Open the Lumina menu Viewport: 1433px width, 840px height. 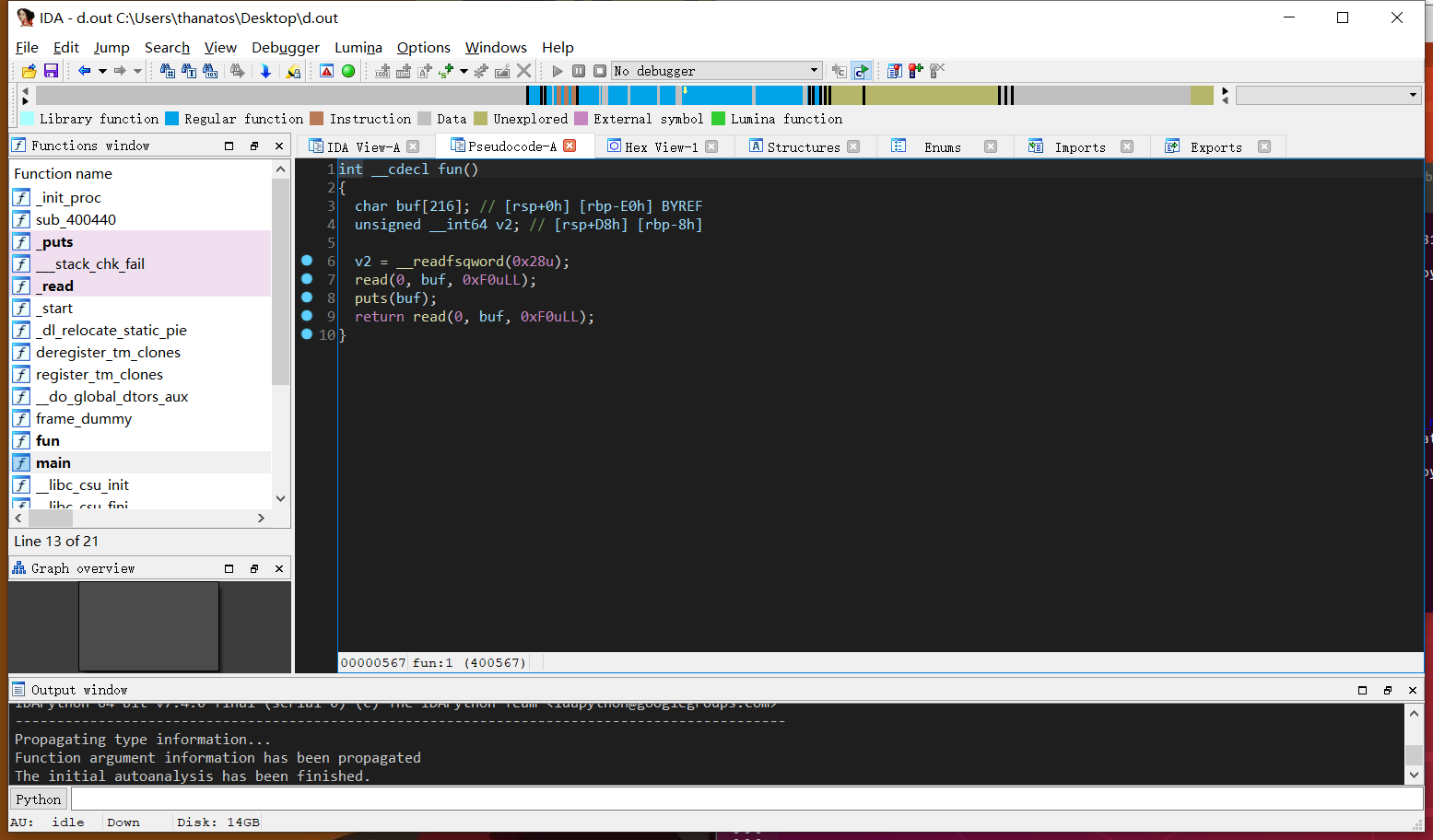[358, 47]
